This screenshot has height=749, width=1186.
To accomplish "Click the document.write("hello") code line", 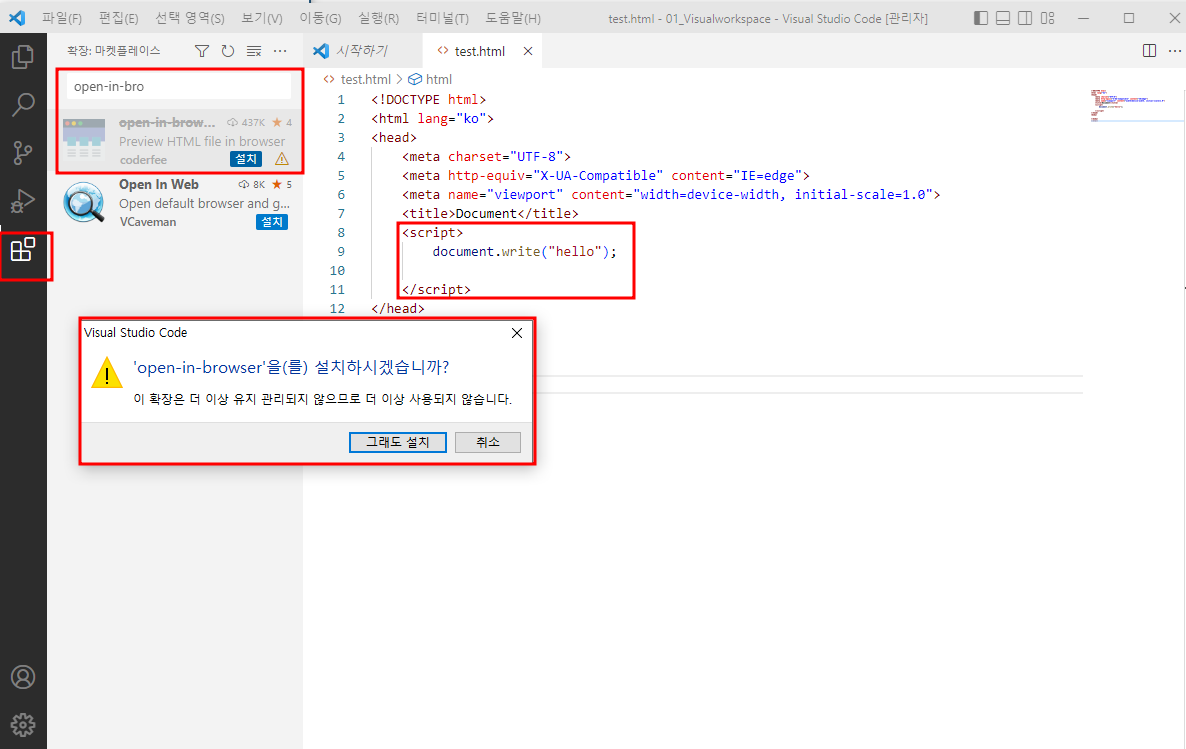I will point(524,251).
